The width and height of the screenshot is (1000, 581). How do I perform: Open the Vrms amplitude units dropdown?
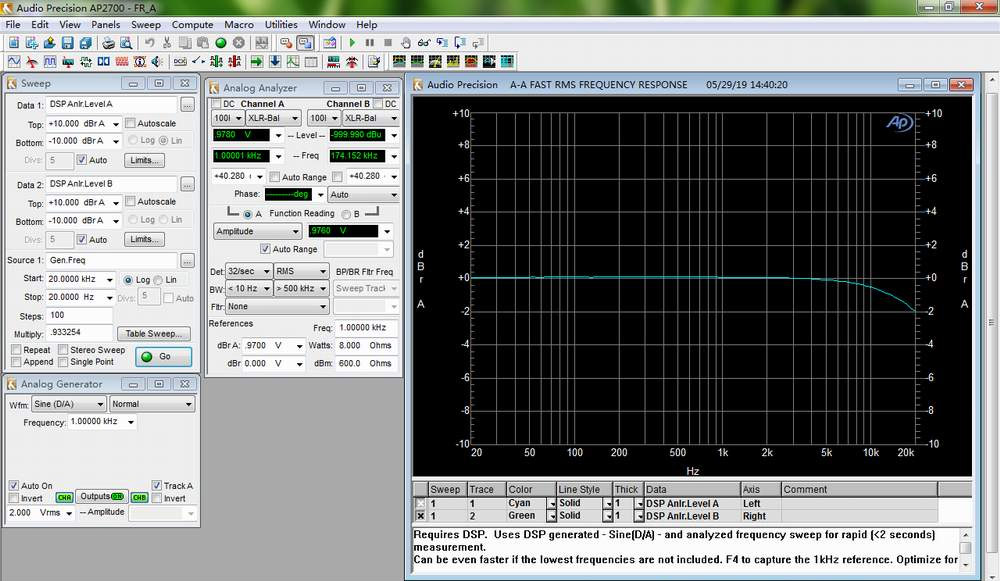click(69, 513)
